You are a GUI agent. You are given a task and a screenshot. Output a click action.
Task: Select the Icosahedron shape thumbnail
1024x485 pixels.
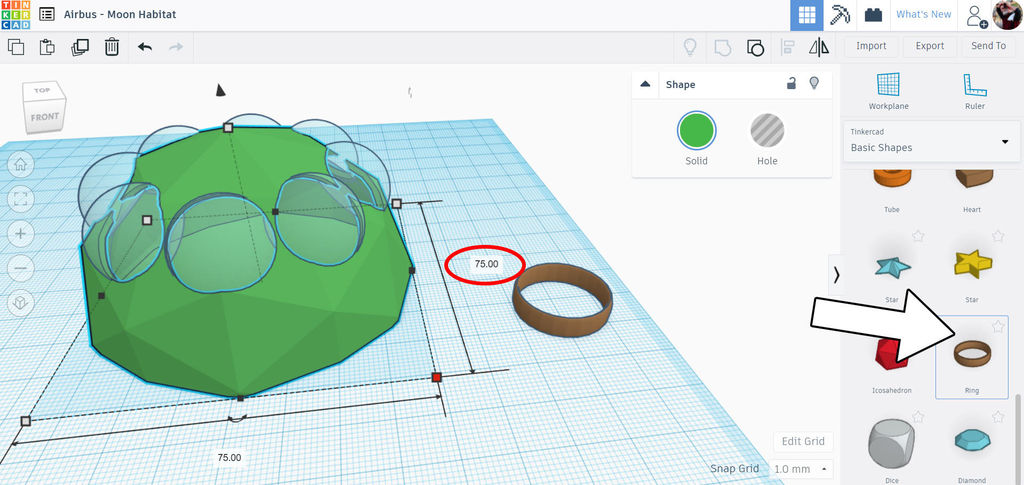point(891,353)
